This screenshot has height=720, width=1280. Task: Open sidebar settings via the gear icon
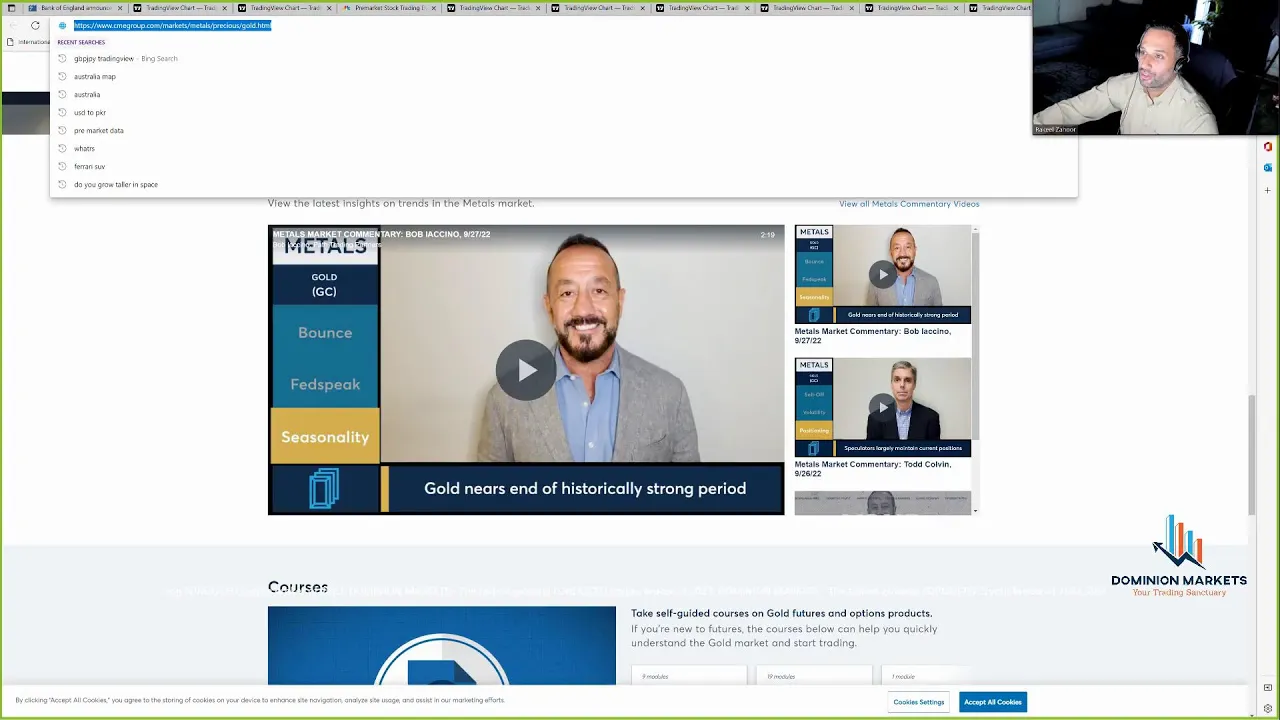point(1268,708)
